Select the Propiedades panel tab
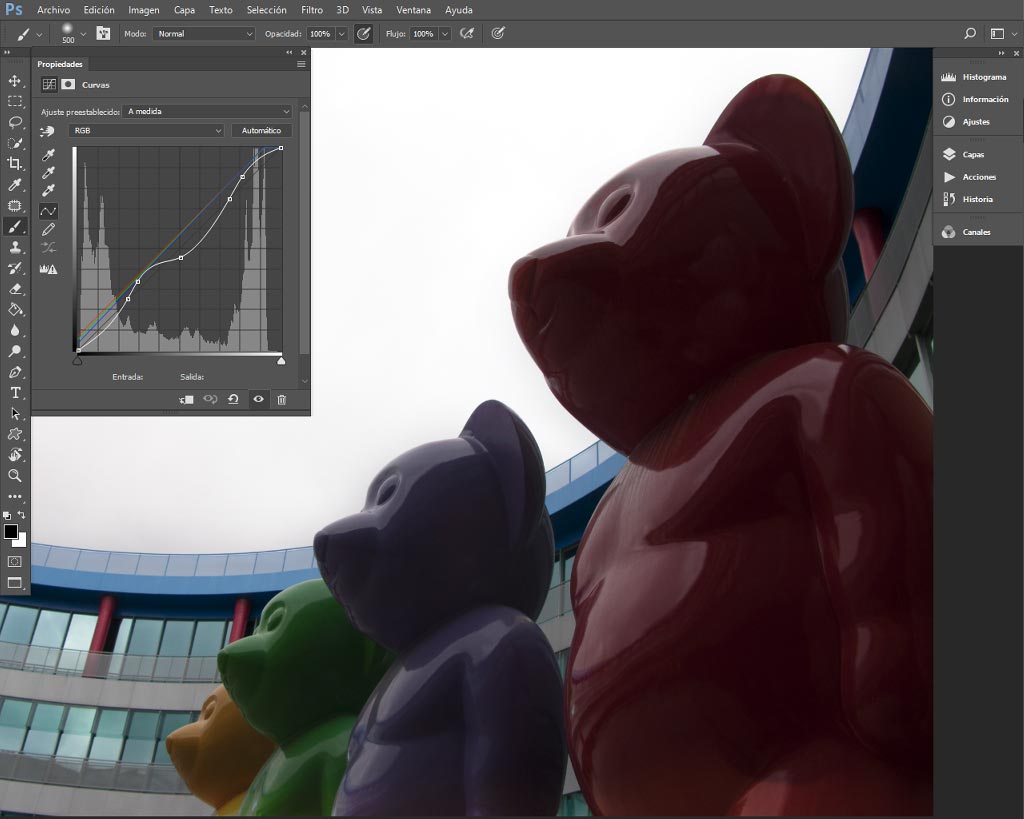Screen dimensions: 1024x819 59,64
